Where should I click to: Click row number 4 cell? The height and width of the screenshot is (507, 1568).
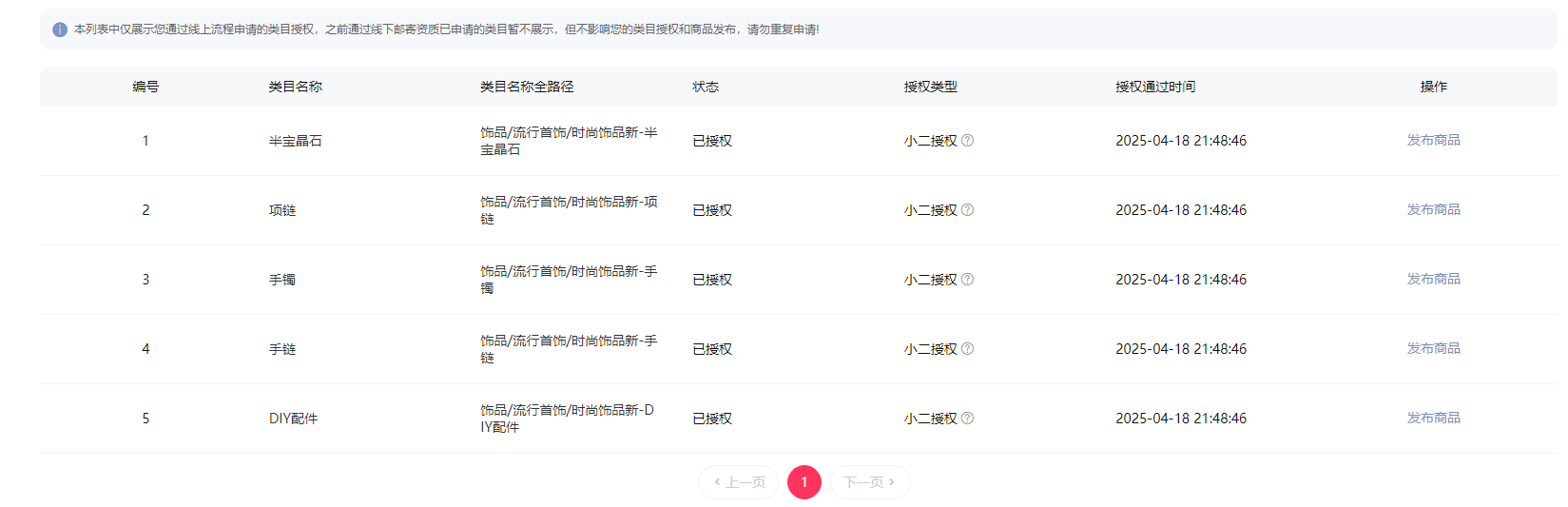(145, 349)
